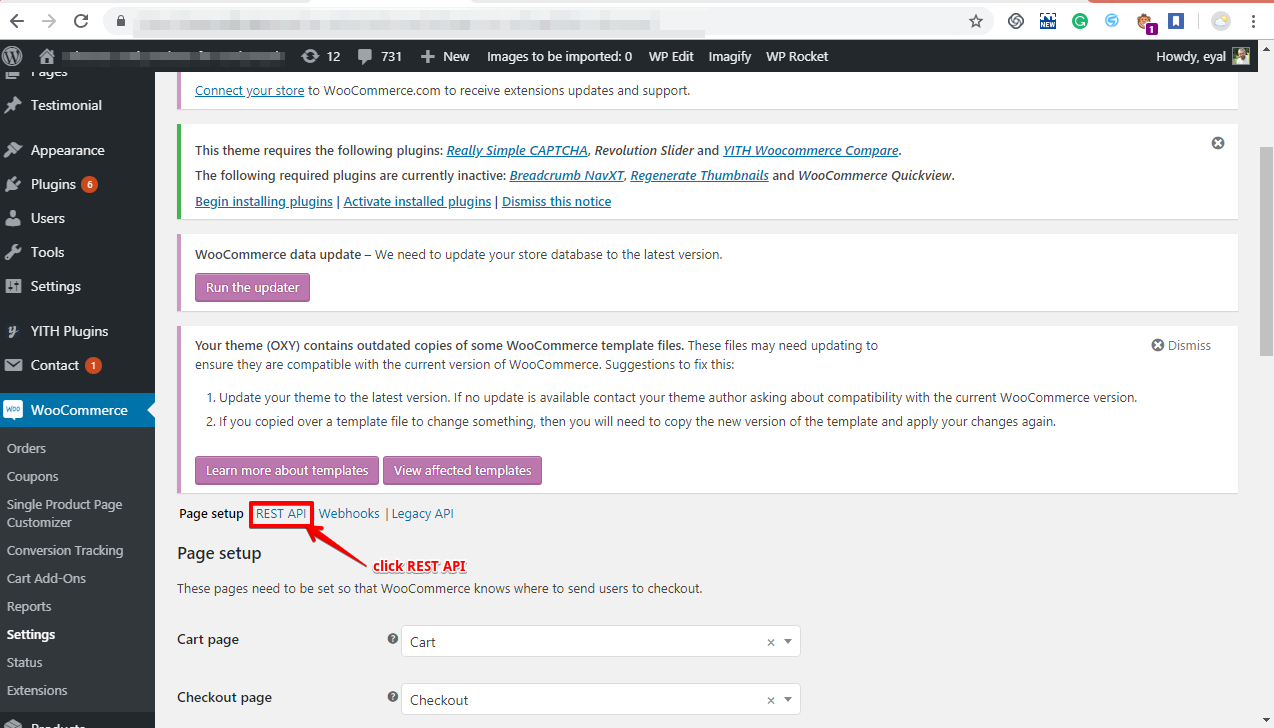Click the WordPress logo in admin bar
1274x728 pixels.
click(13, 56)
